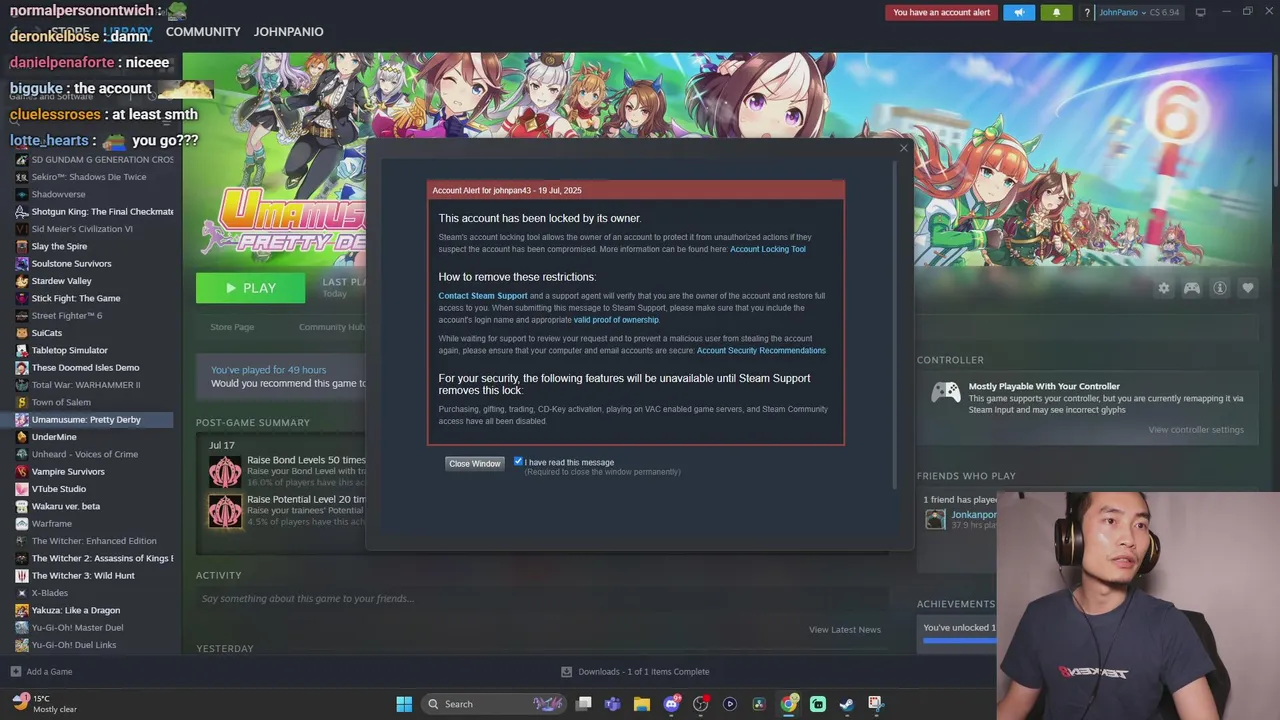
Task: Select Town of Salem in library
Action: [x=61, y=402]
